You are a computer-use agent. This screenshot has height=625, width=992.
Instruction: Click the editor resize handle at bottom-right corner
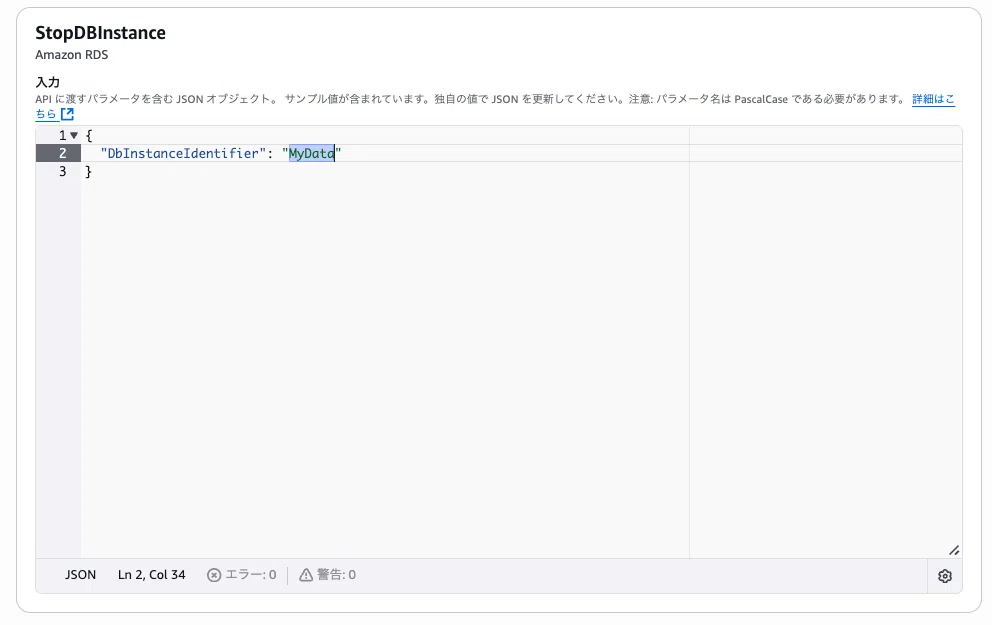pyautogui.click(x=954, y=550)
